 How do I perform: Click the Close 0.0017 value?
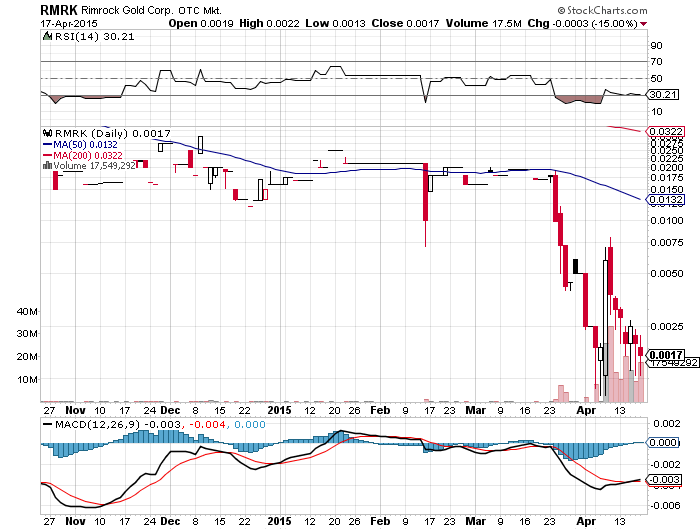(405, 23)
